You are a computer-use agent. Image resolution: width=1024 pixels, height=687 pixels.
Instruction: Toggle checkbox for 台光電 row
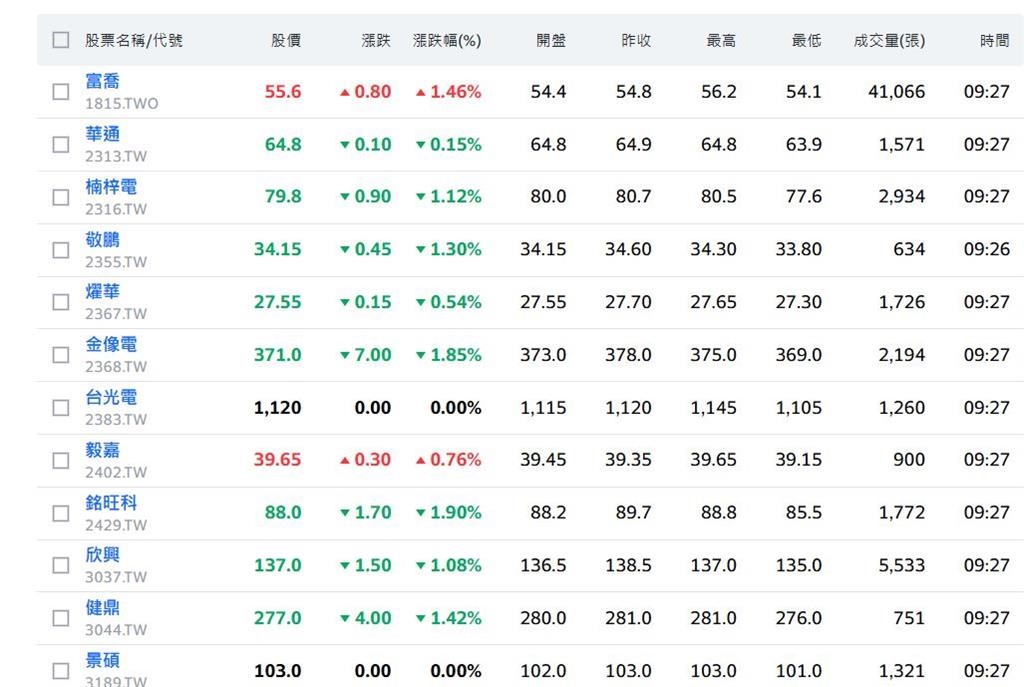tap(61, 408)
